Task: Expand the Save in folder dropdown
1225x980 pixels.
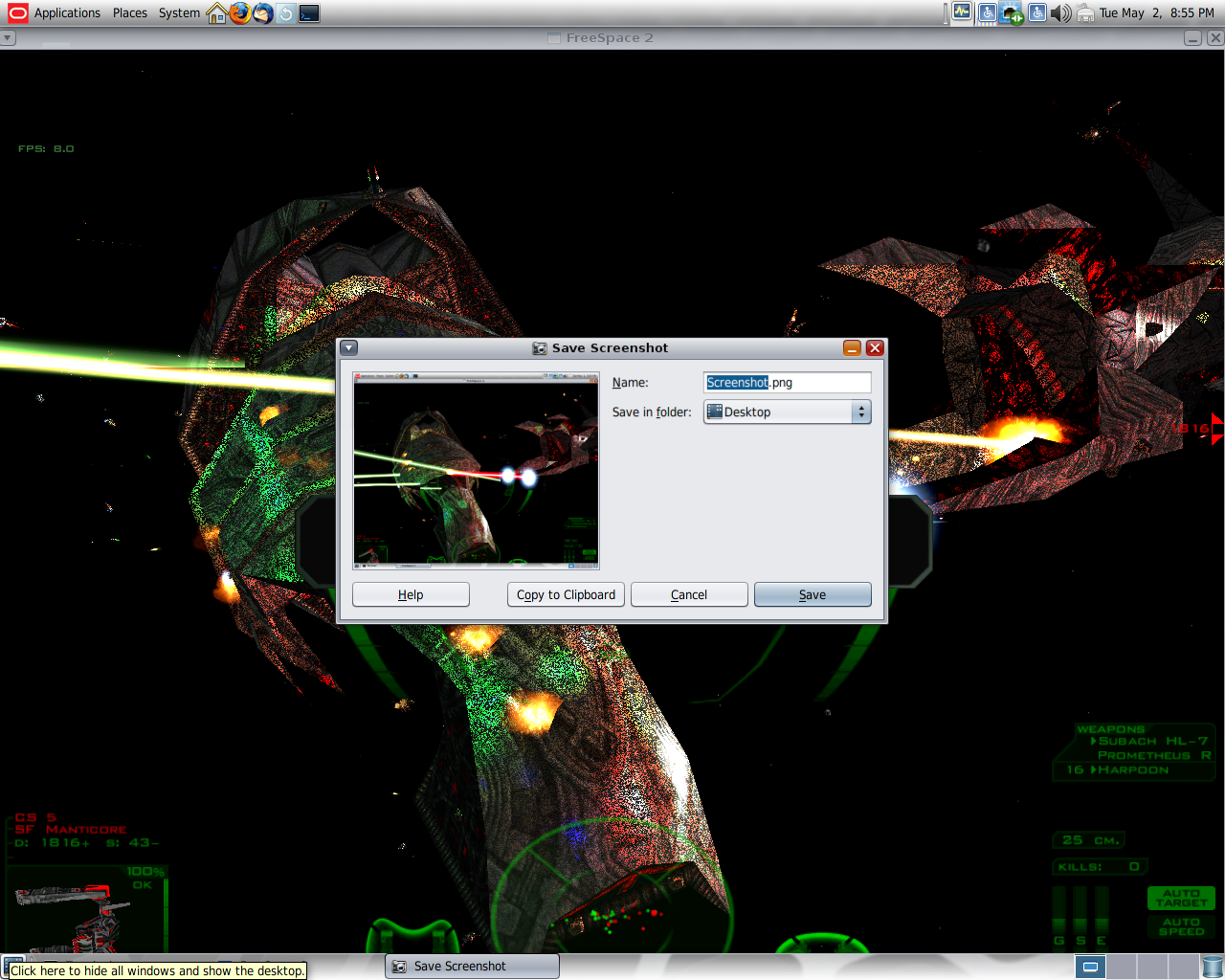Action: point(787,412)
